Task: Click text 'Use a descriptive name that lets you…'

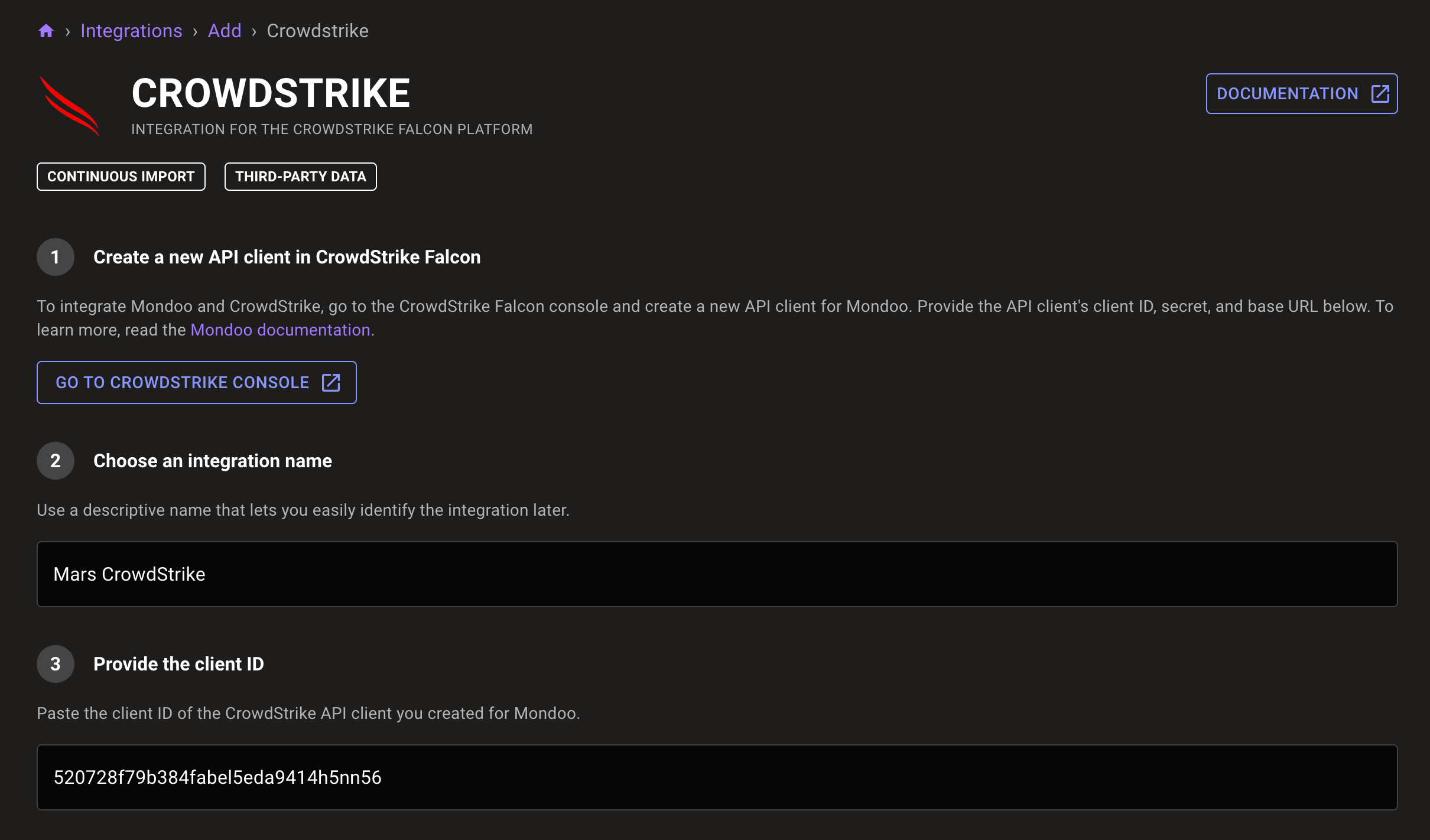Action: tap(303, 510)
